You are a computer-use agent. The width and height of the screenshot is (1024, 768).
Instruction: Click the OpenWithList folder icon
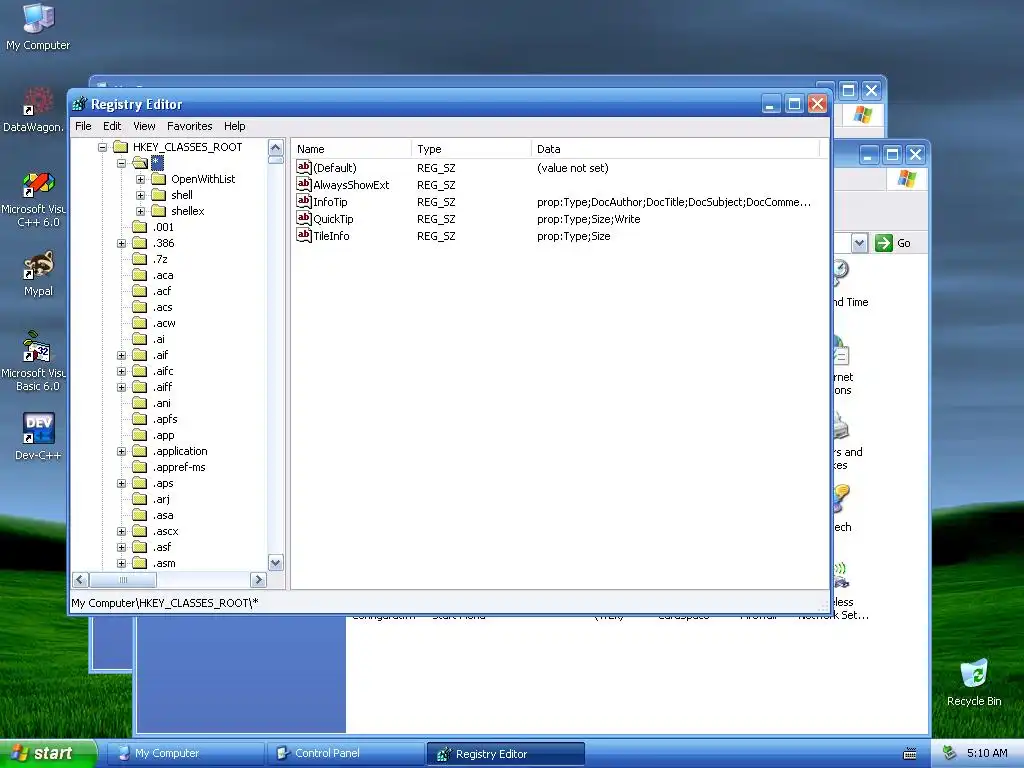(159, 178)
